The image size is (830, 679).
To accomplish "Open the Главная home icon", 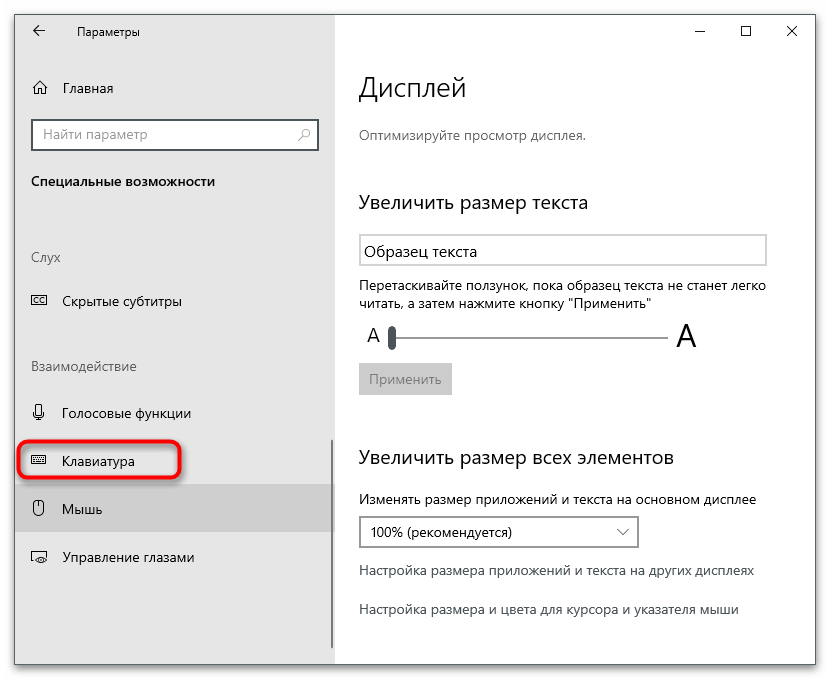I will coord(40,88).
